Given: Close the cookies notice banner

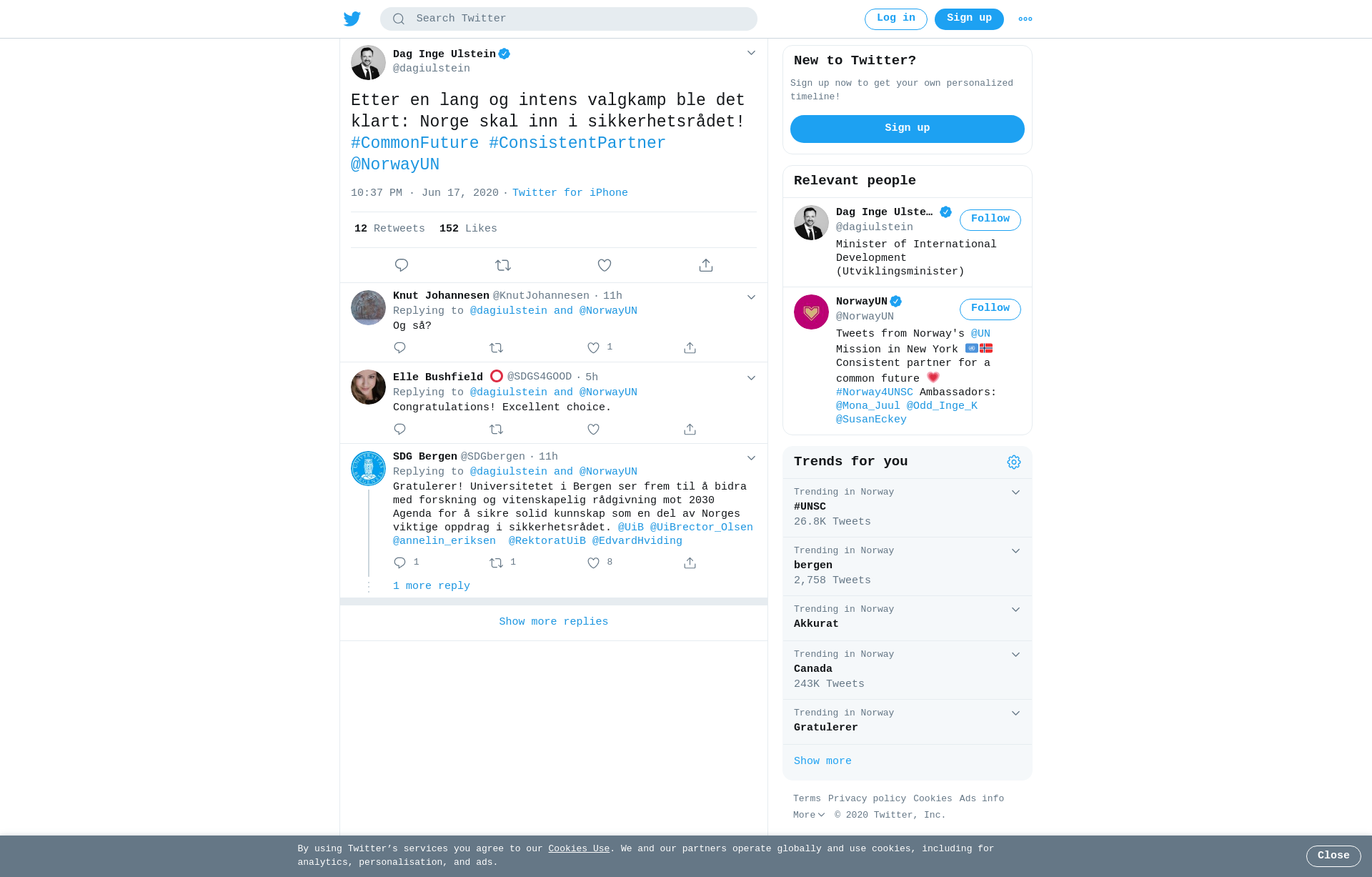Looking at the screenshot, I should pyautogui.click(x=1333, y=856).
